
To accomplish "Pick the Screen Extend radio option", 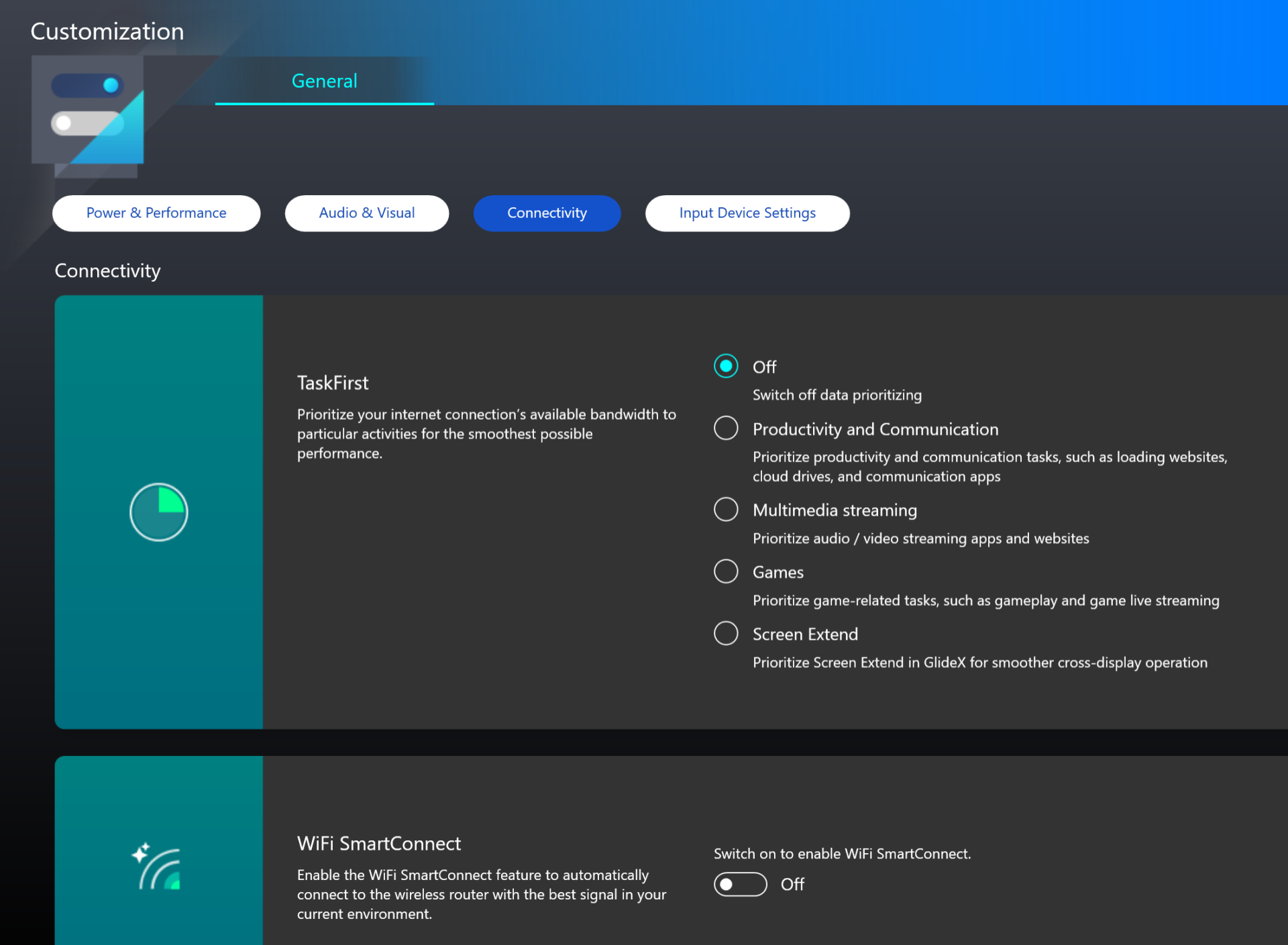I will (x=726, y=633).
